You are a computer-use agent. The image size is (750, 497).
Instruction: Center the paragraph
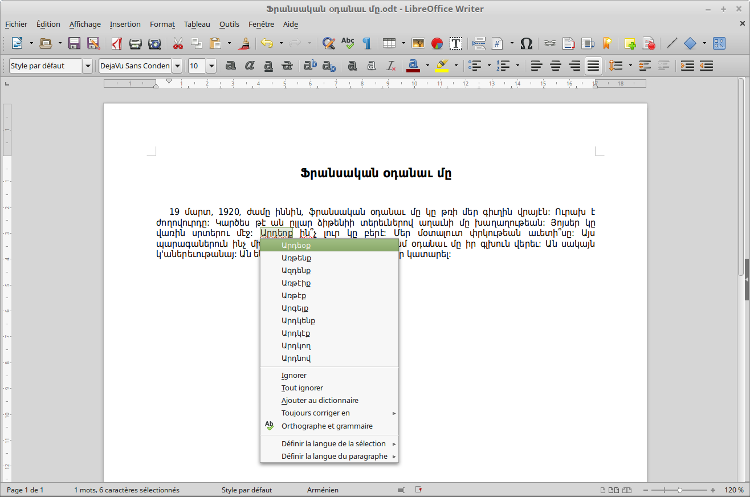[555, 66]
